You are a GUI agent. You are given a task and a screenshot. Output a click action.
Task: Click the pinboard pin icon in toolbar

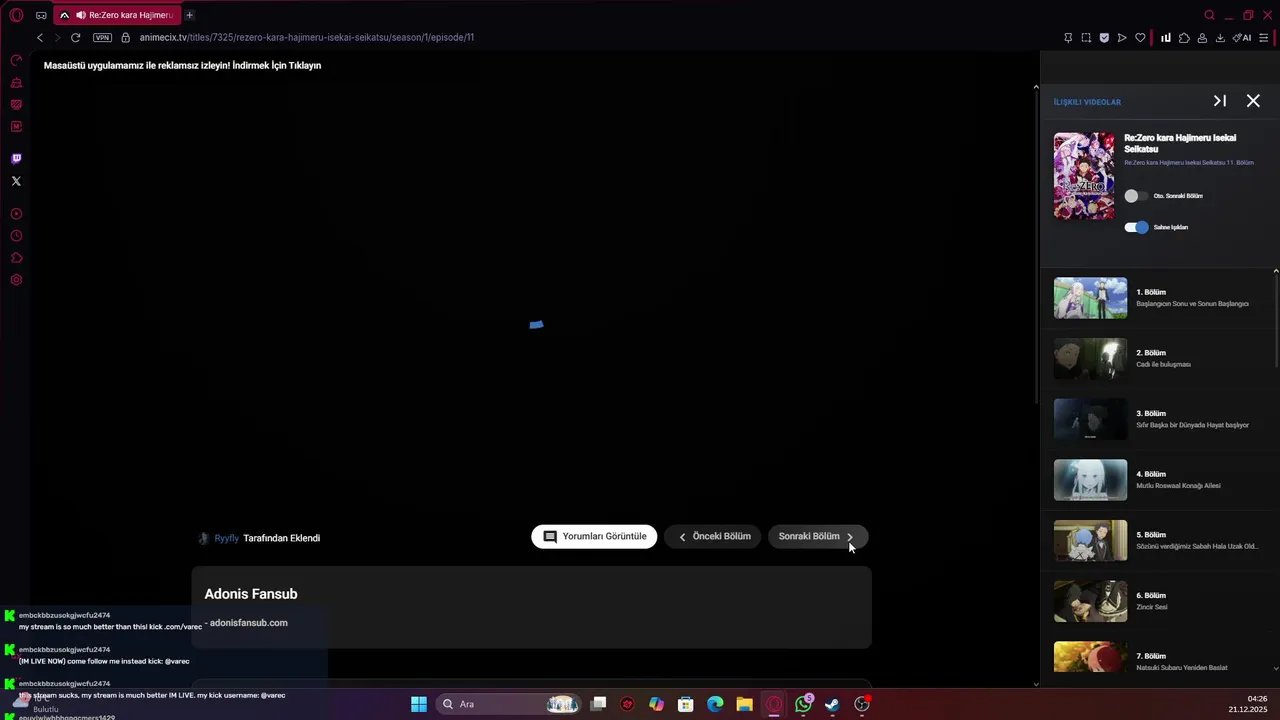[1068, 38]
